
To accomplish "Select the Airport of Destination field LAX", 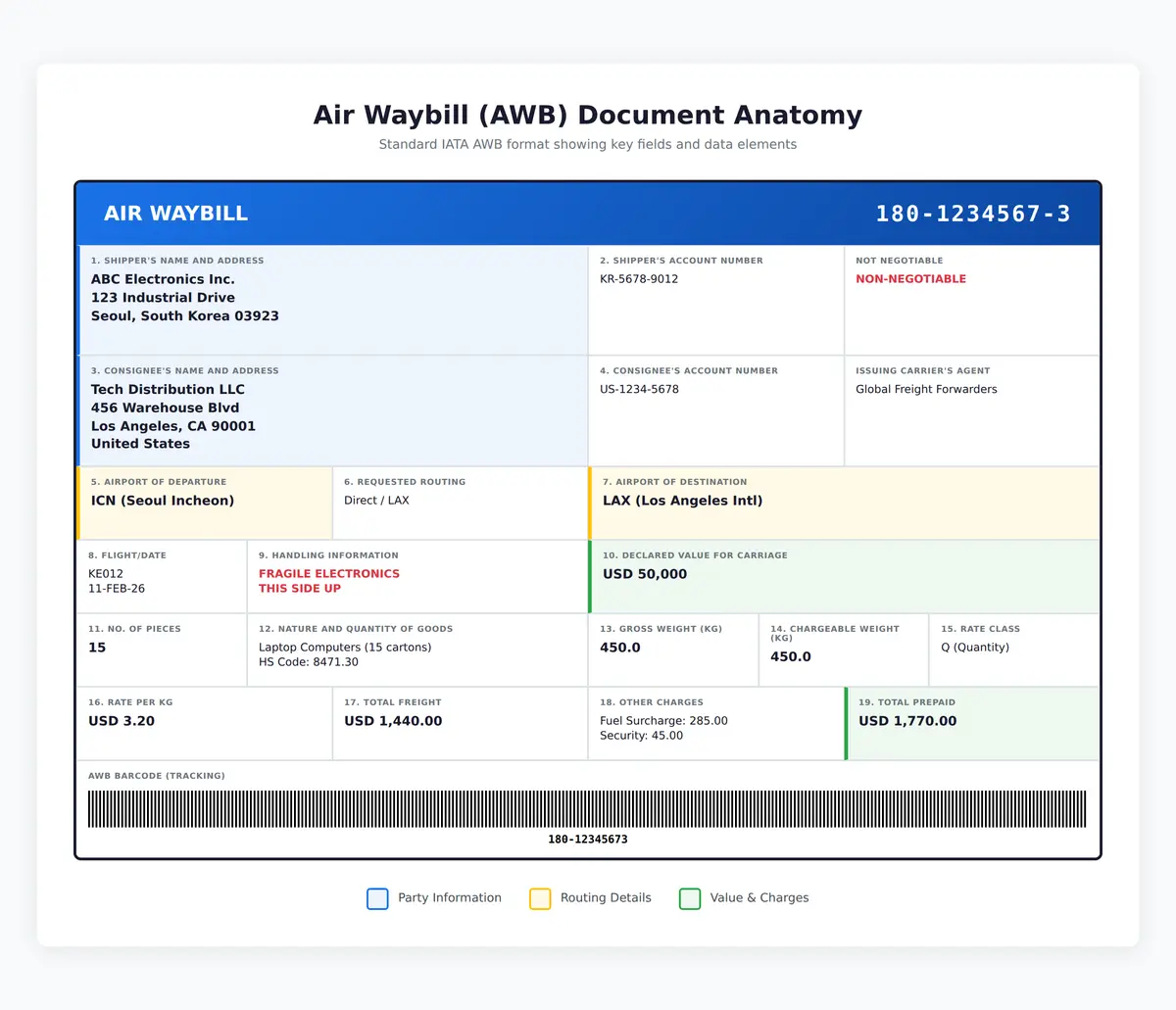I will pyautogui.click(x=678, y=500).
